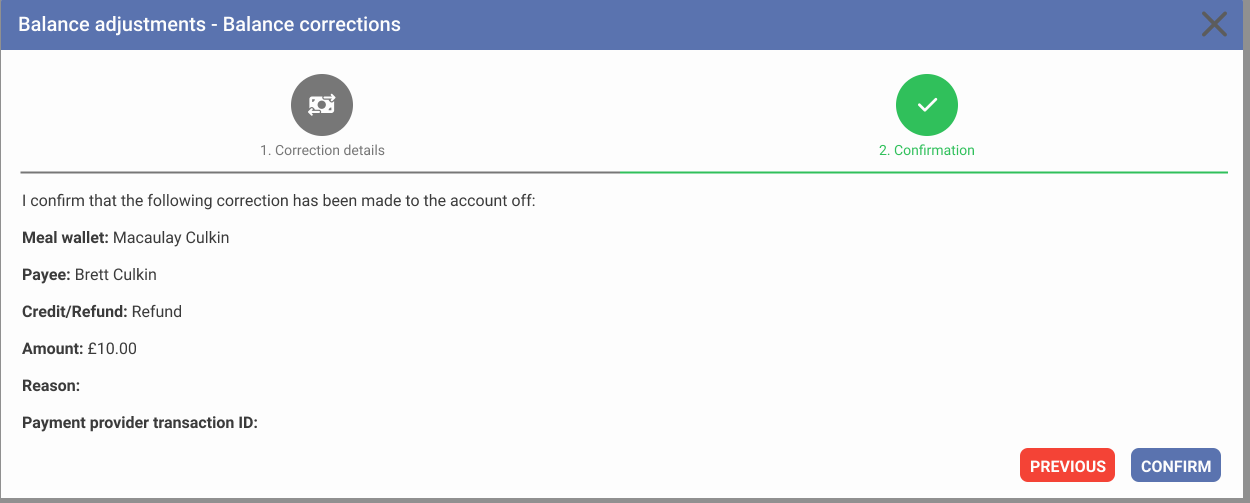Select the Brett Culkin payee name
Screen dimensions: 1250x503
(116, 275)
